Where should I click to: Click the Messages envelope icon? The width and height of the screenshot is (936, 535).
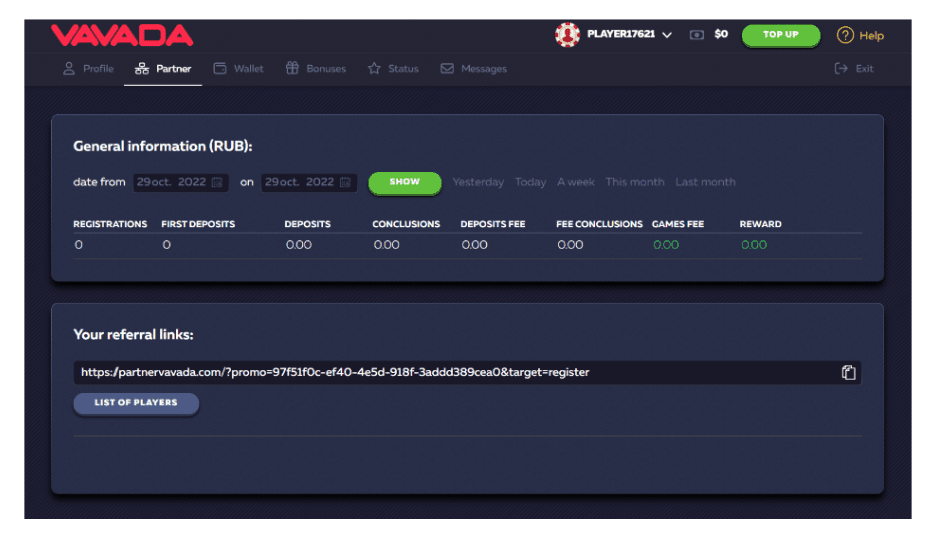(x=447, y=69)
